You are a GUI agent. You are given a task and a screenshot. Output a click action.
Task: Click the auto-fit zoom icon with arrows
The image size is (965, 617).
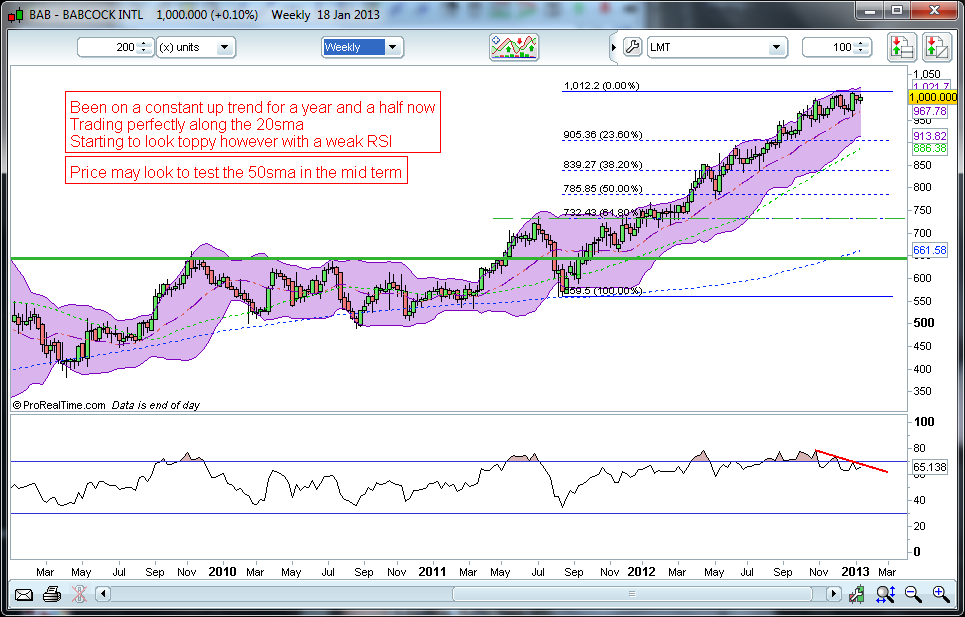coord(885,594)
